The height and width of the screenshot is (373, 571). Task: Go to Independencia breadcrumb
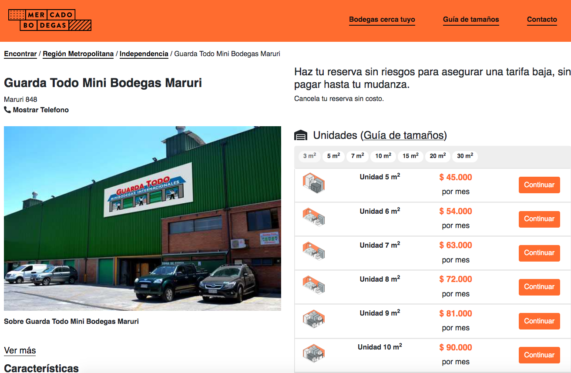click(x=144, y=54)
